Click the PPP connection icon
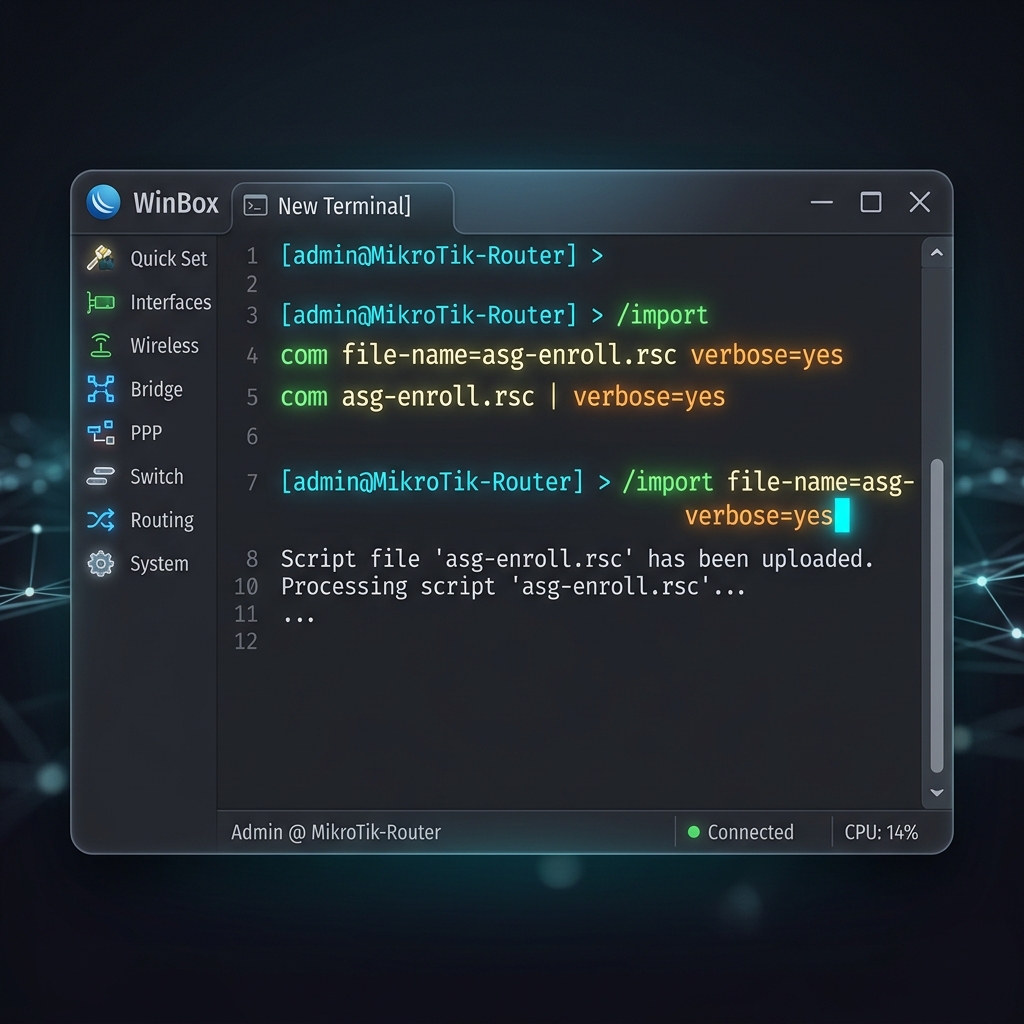Screen dimensions: 1024x1024 coord(101,432)
